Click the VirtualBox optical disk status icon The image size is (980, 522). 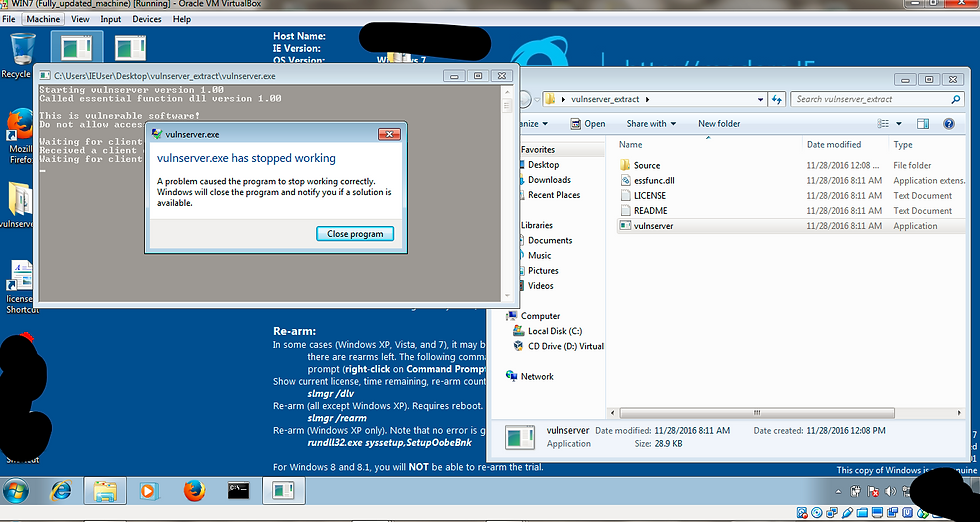817,514
